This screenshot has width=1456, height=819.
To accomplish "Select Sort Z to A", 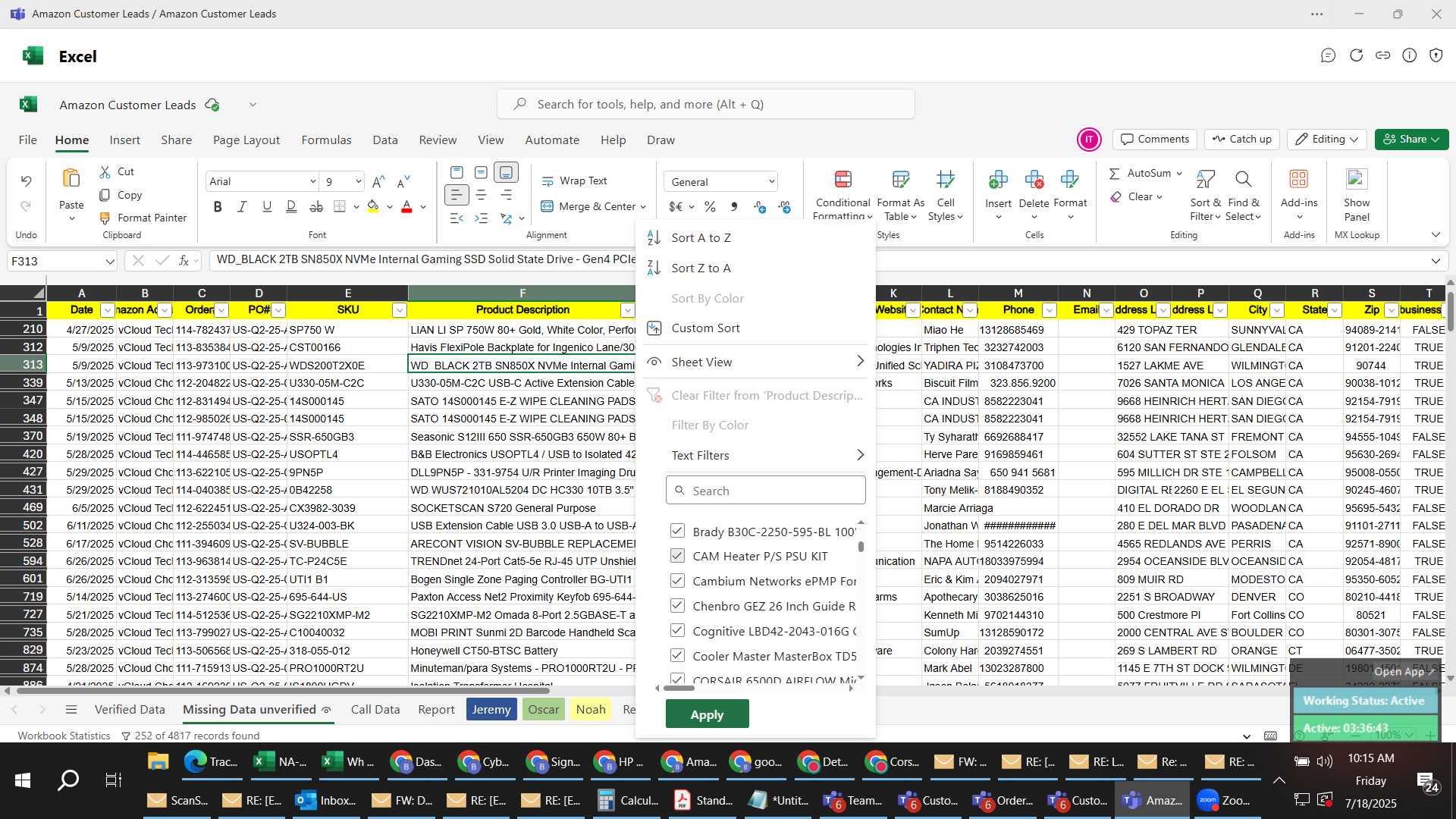I will coord(701,268).
